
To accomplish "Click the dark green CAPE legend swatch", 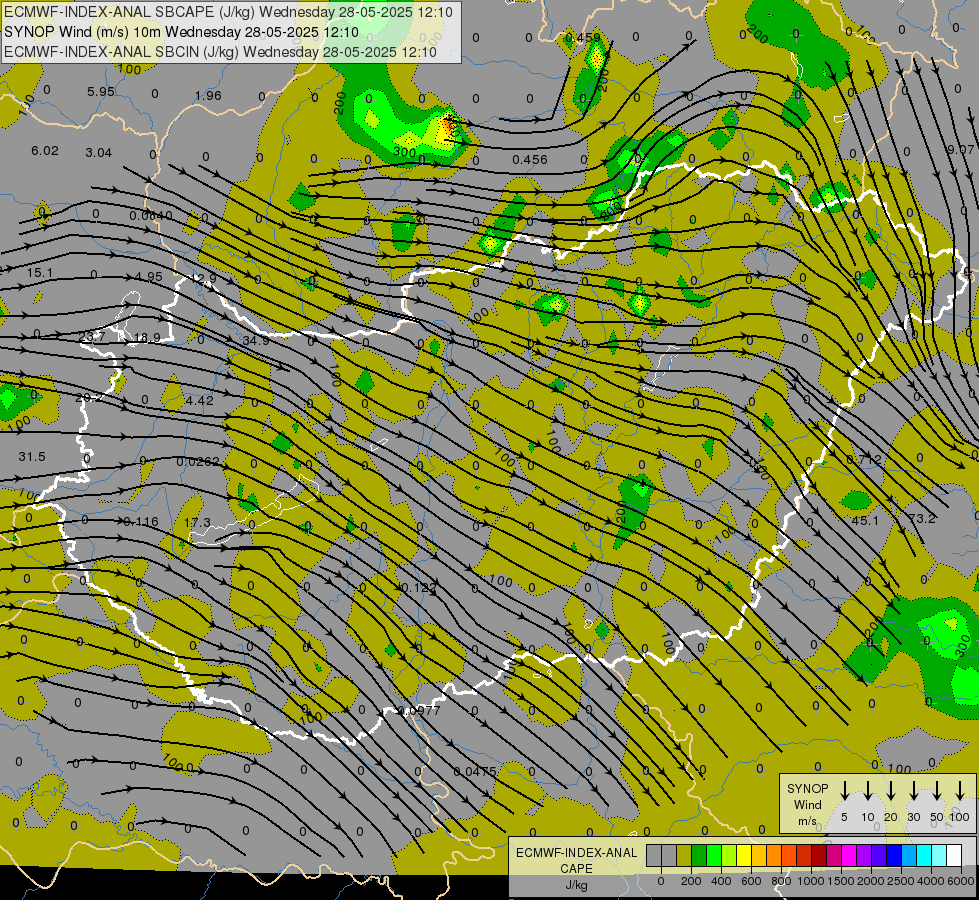I will pos(699,856).
